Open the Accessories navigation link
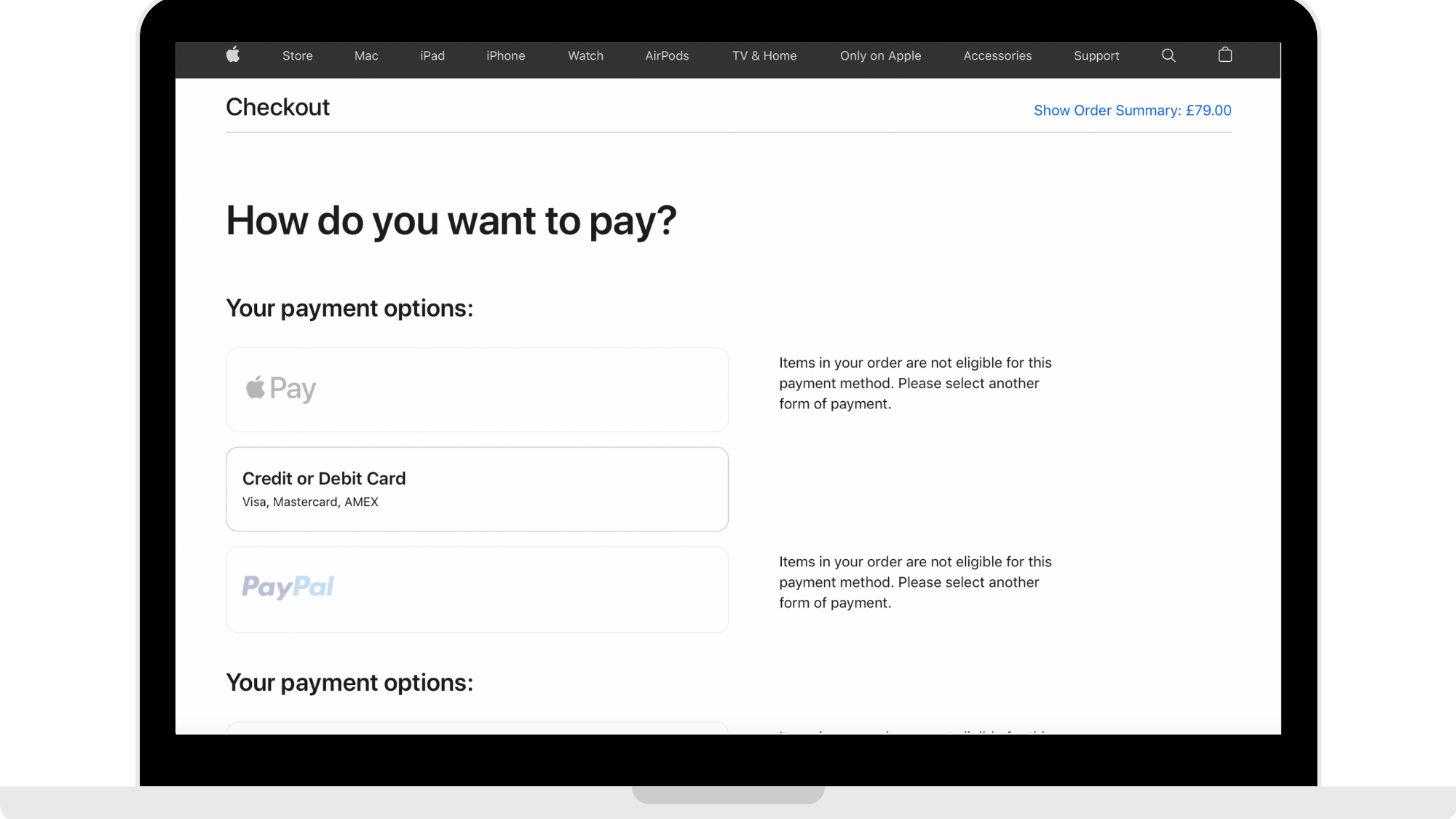 point(997,56)
